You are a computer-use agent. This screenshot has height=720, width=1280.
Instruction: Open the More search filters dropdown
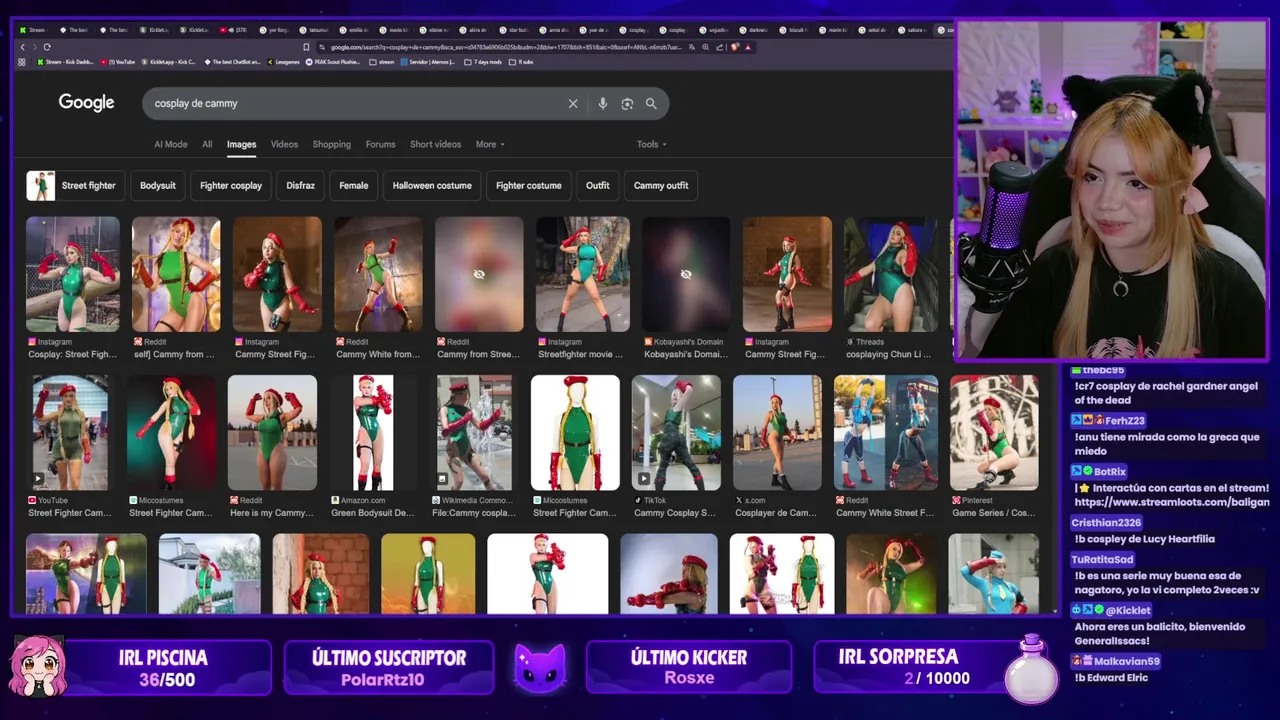[490, 144]
